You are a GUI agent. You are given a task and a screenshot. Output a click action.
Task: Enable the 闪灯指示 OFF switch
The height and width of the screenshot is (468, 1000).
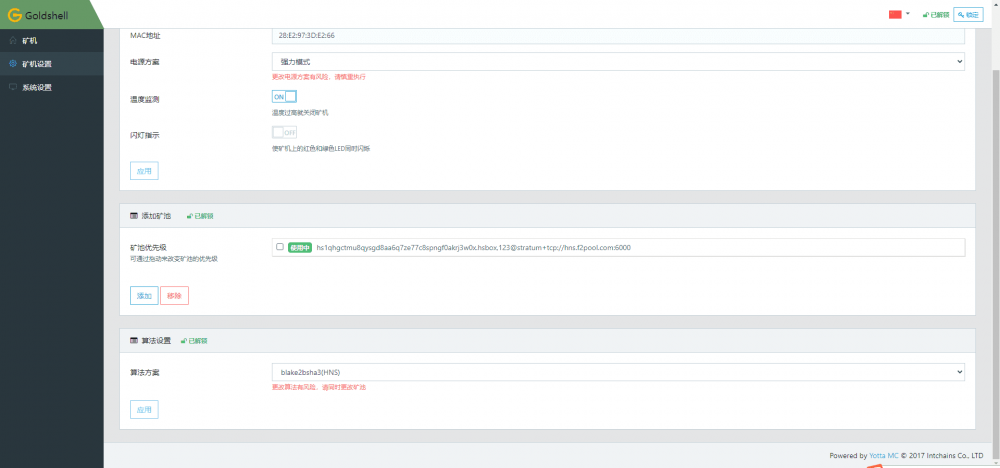(x=284, y=133)
